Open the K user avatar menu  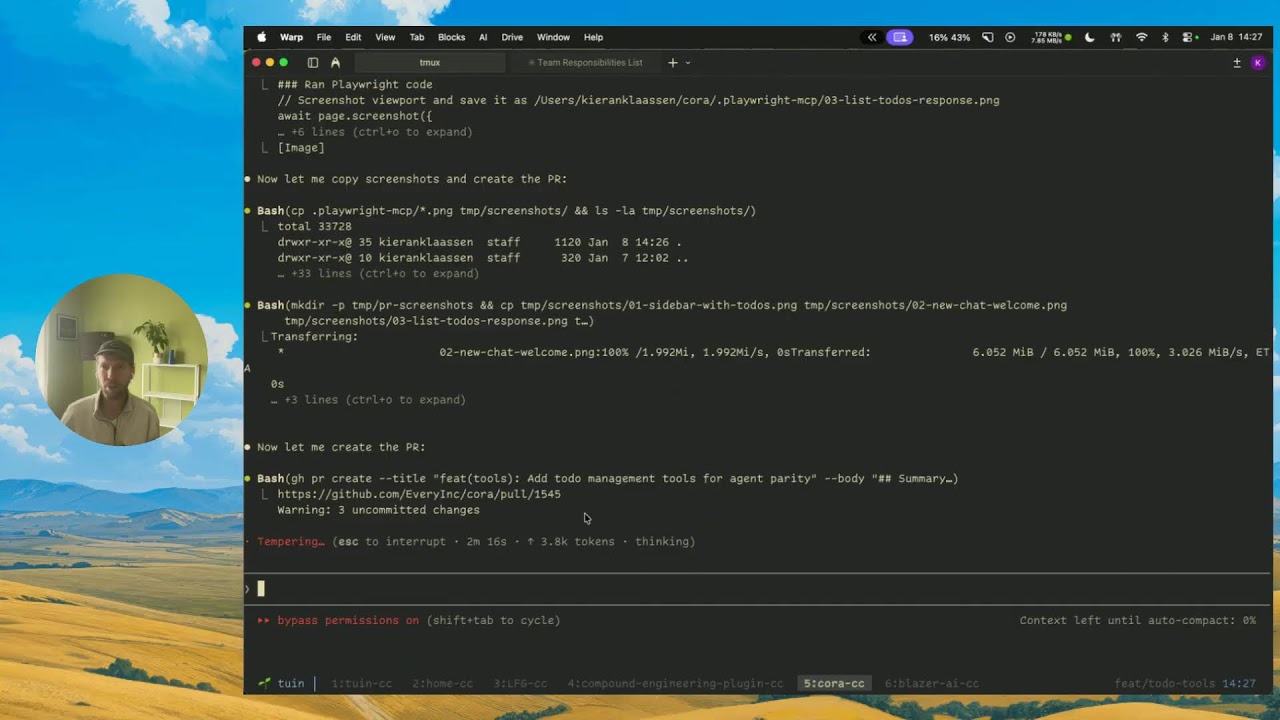[x=1258, y=62]
